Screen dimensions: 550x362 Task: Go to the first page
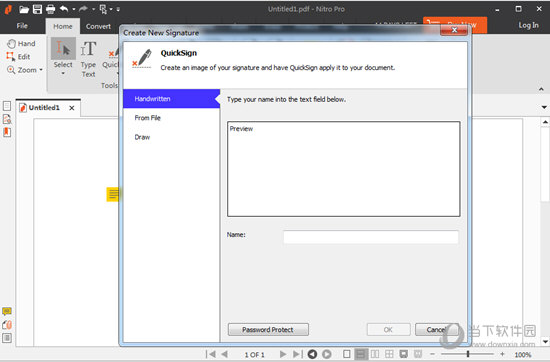(210, 354)
